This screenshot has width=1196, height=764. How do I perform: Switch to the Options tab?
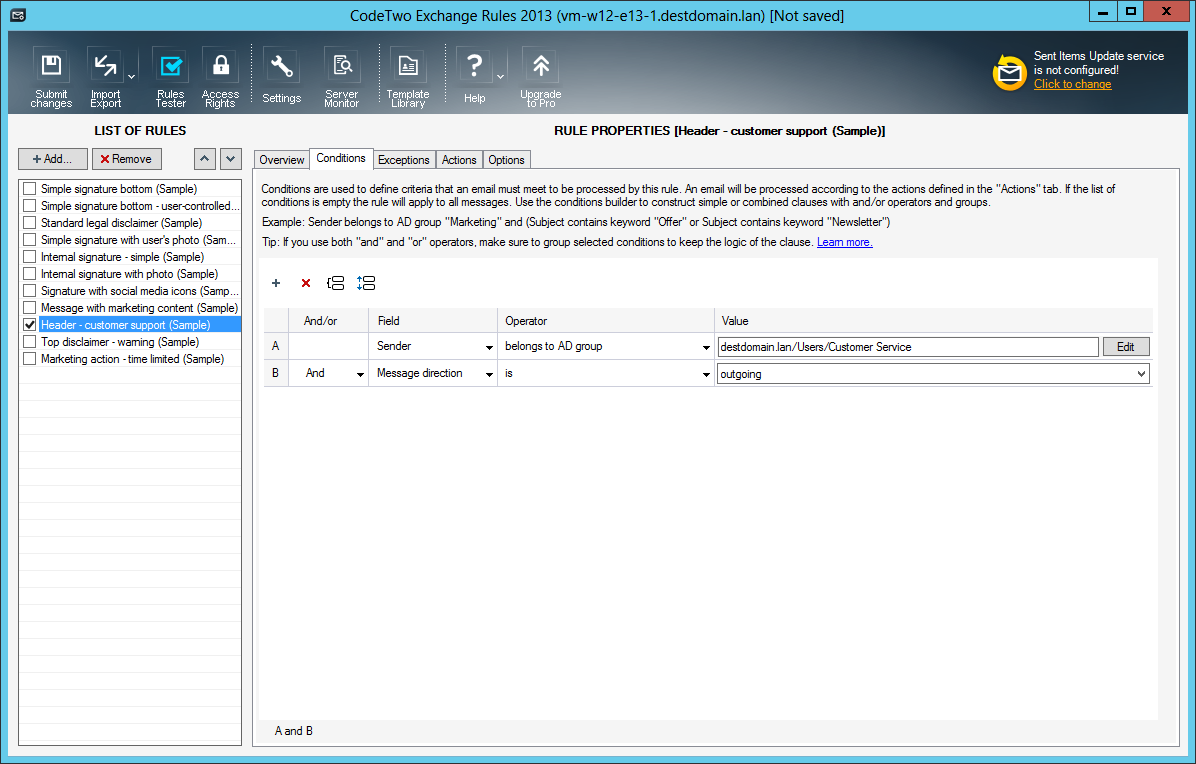[x=506, y=159]
